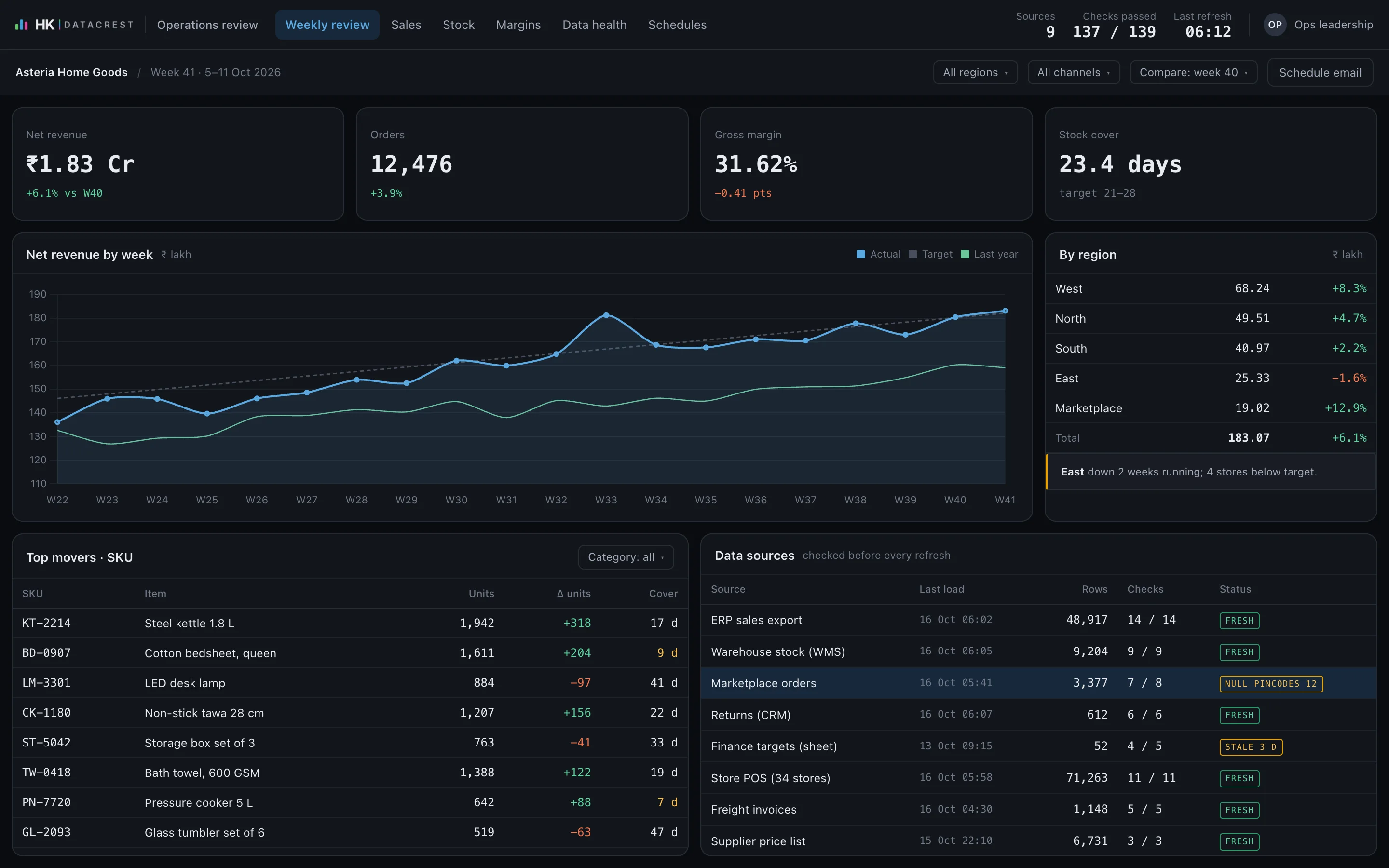Viewport: 1389px width, 868px height.
Task: Expand the Compare: week 40 dropdown
Action: [x=1193, y=72]
